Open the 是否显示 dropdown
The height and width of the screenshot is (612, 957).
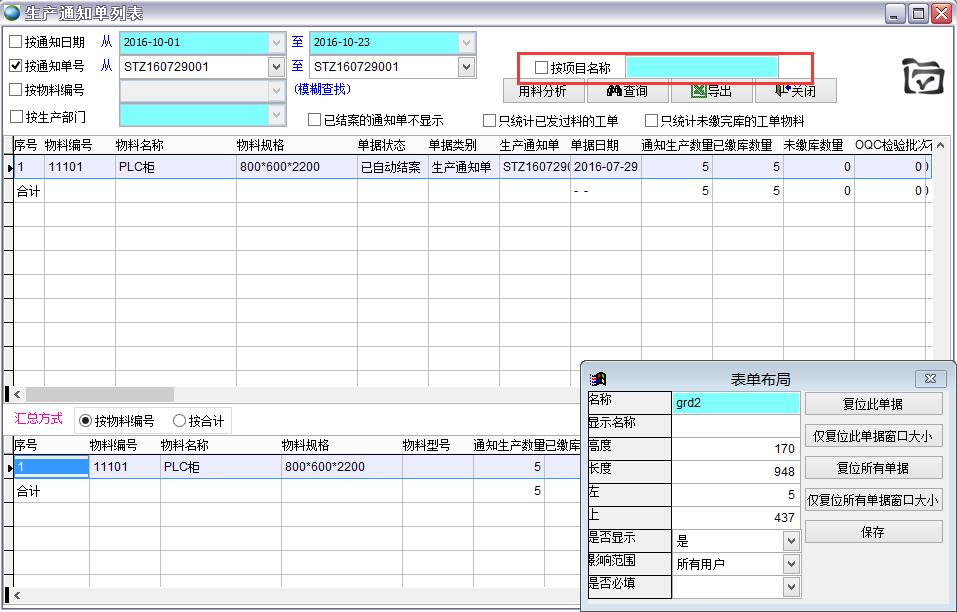(790, 541)
